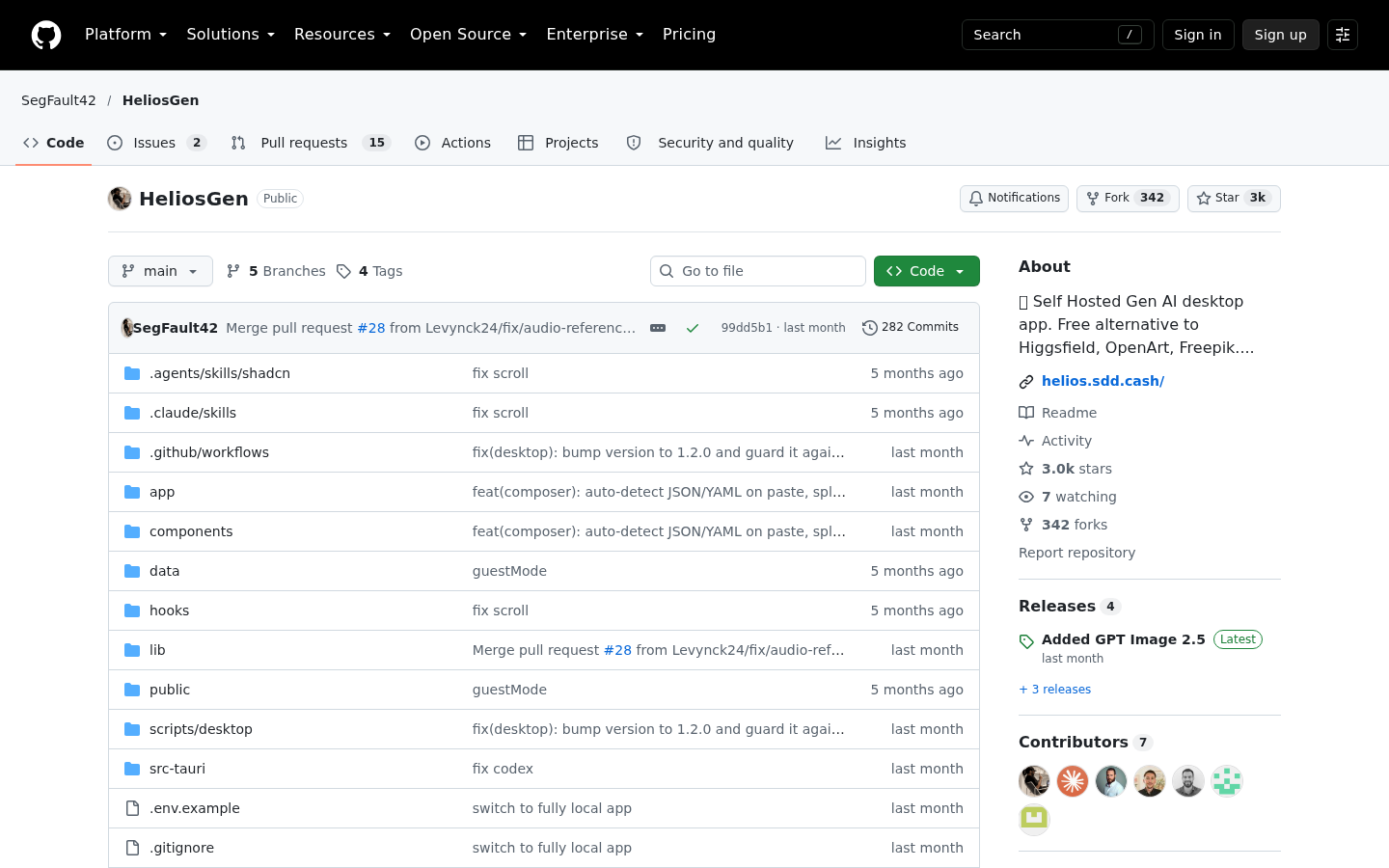This screenshot has height=868, width=1389.
Task: Click the Go to file input
Action: click(x=758, y=271)
